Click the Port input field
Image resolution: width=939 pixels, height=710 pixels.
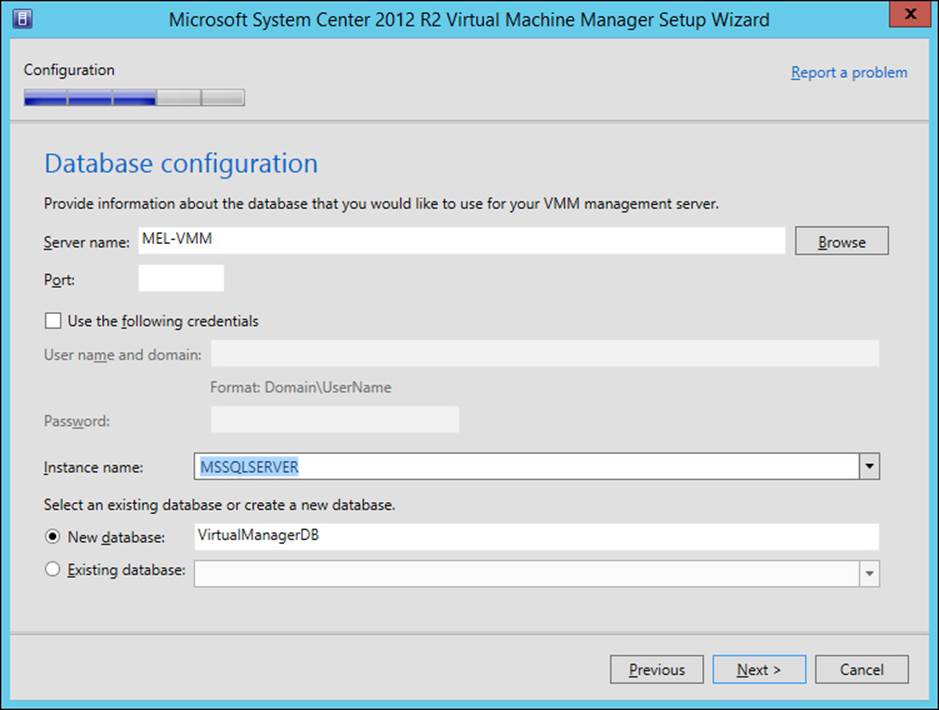coord(181,278)
